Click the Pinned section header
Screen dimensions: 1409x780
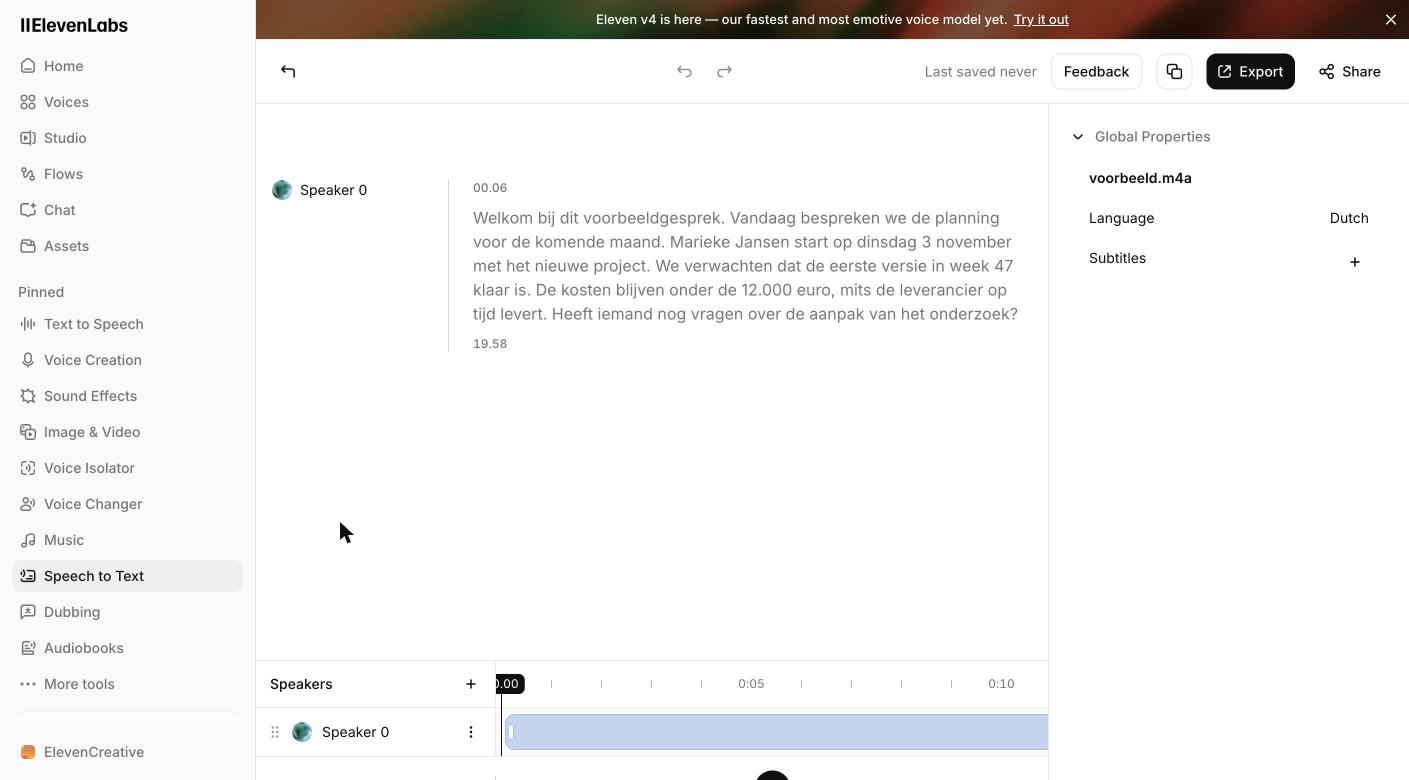tap(41, 292)
